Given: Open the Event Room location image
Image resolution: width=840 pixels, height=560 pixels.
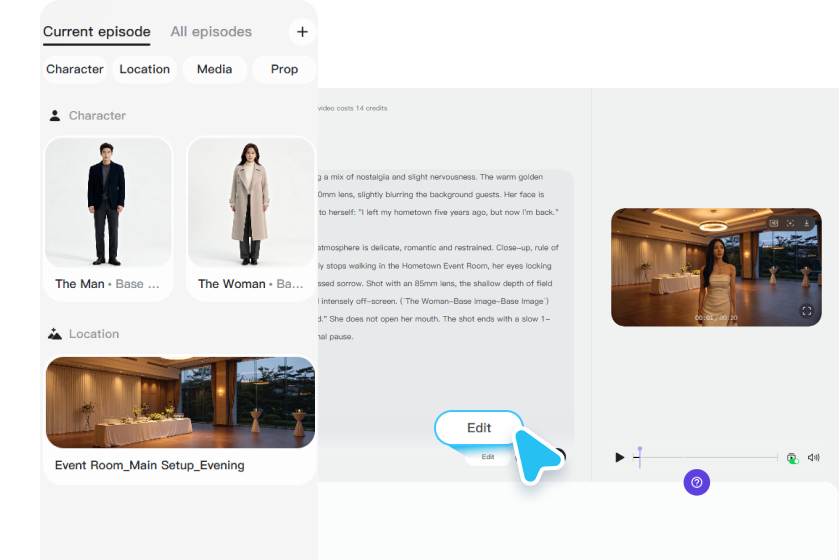Looking at the screenshot, I should point(180,402).
